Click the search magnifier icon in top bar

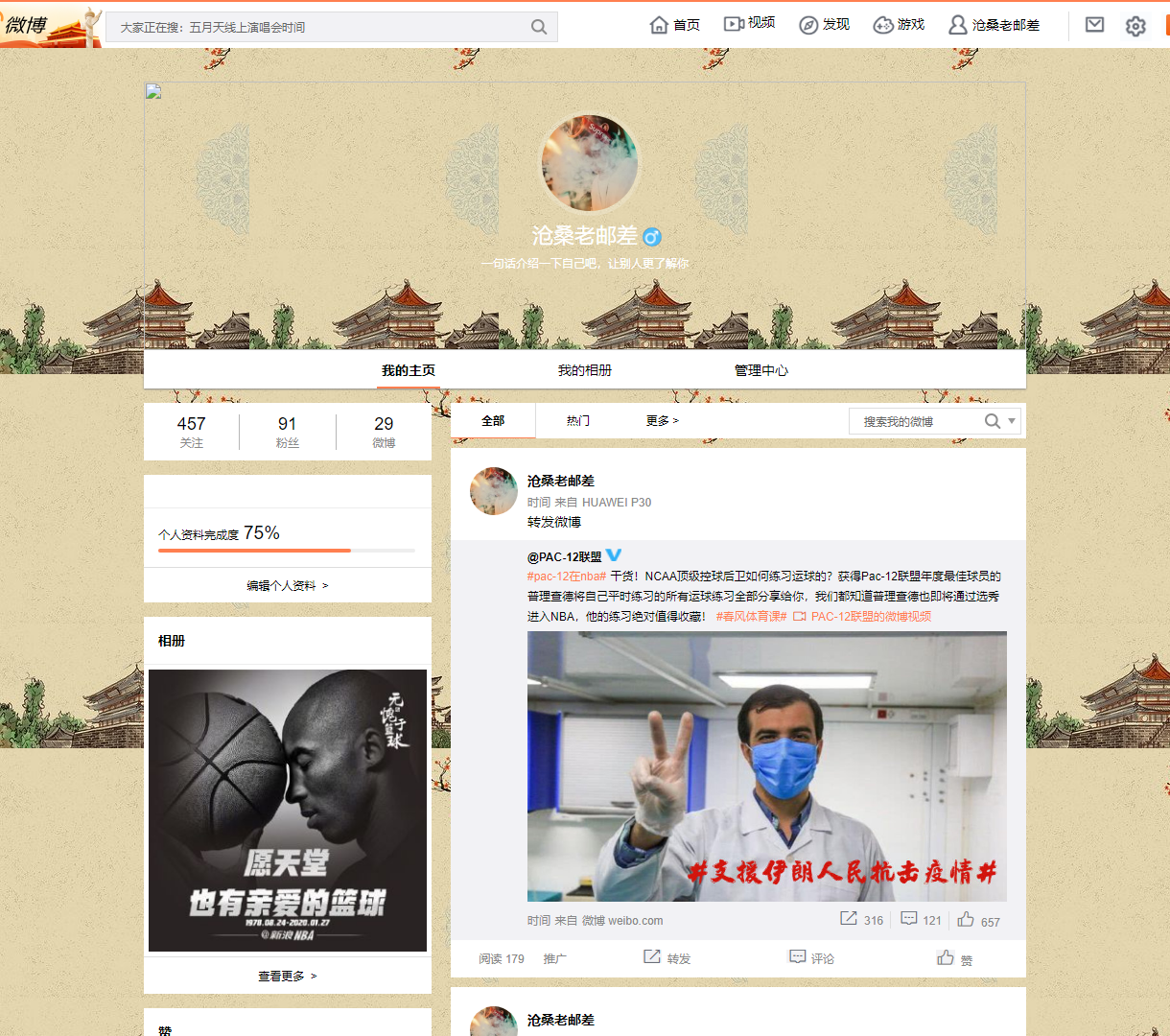pos(539,27)
